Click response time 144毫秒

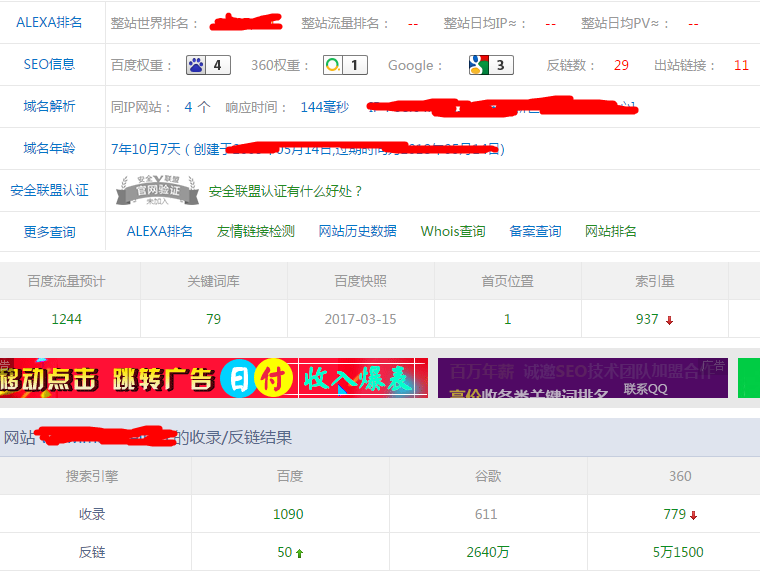[324, 107]
